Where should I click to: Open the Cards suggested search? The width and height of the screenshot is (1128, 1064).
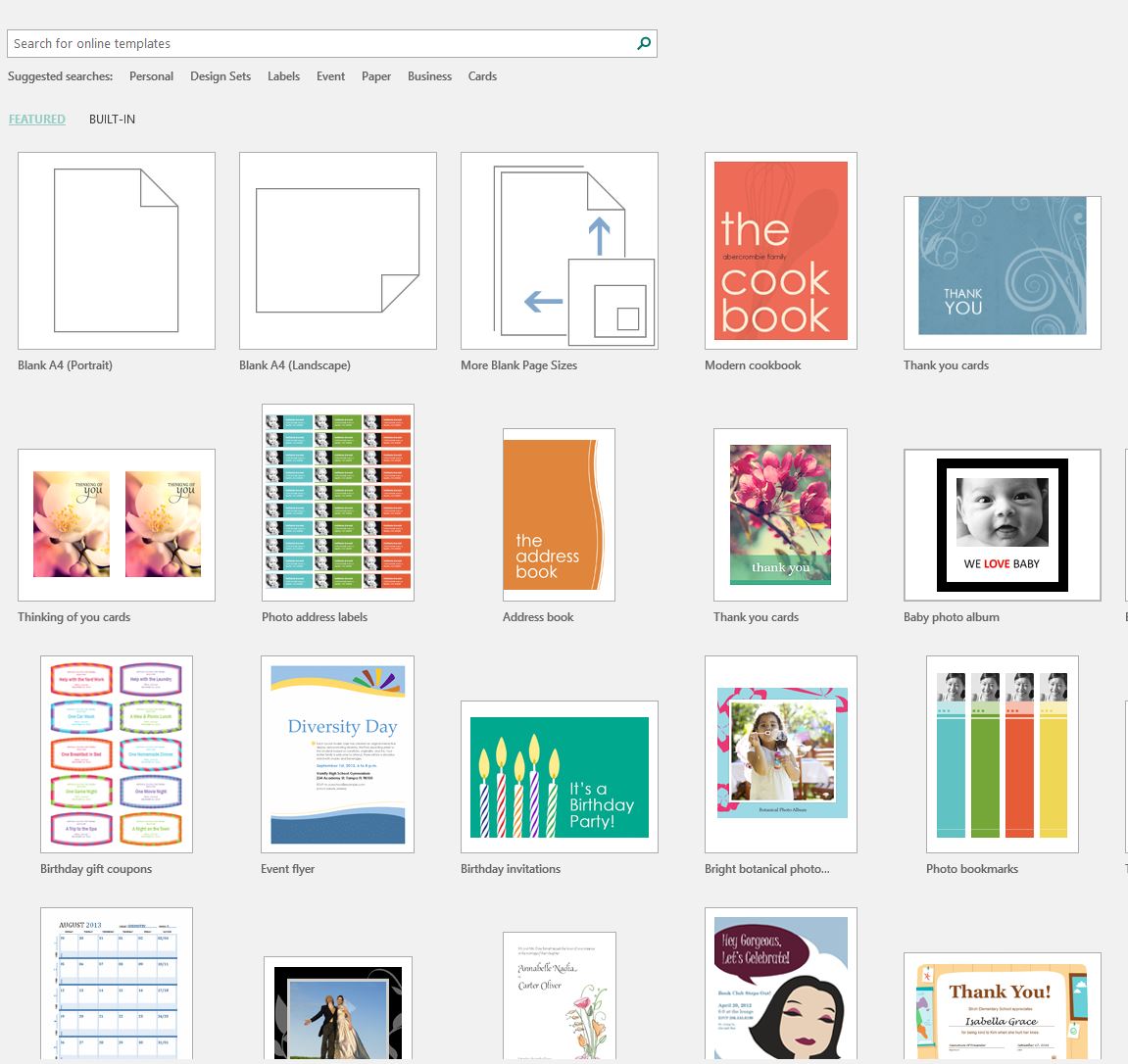pos(482,75)
